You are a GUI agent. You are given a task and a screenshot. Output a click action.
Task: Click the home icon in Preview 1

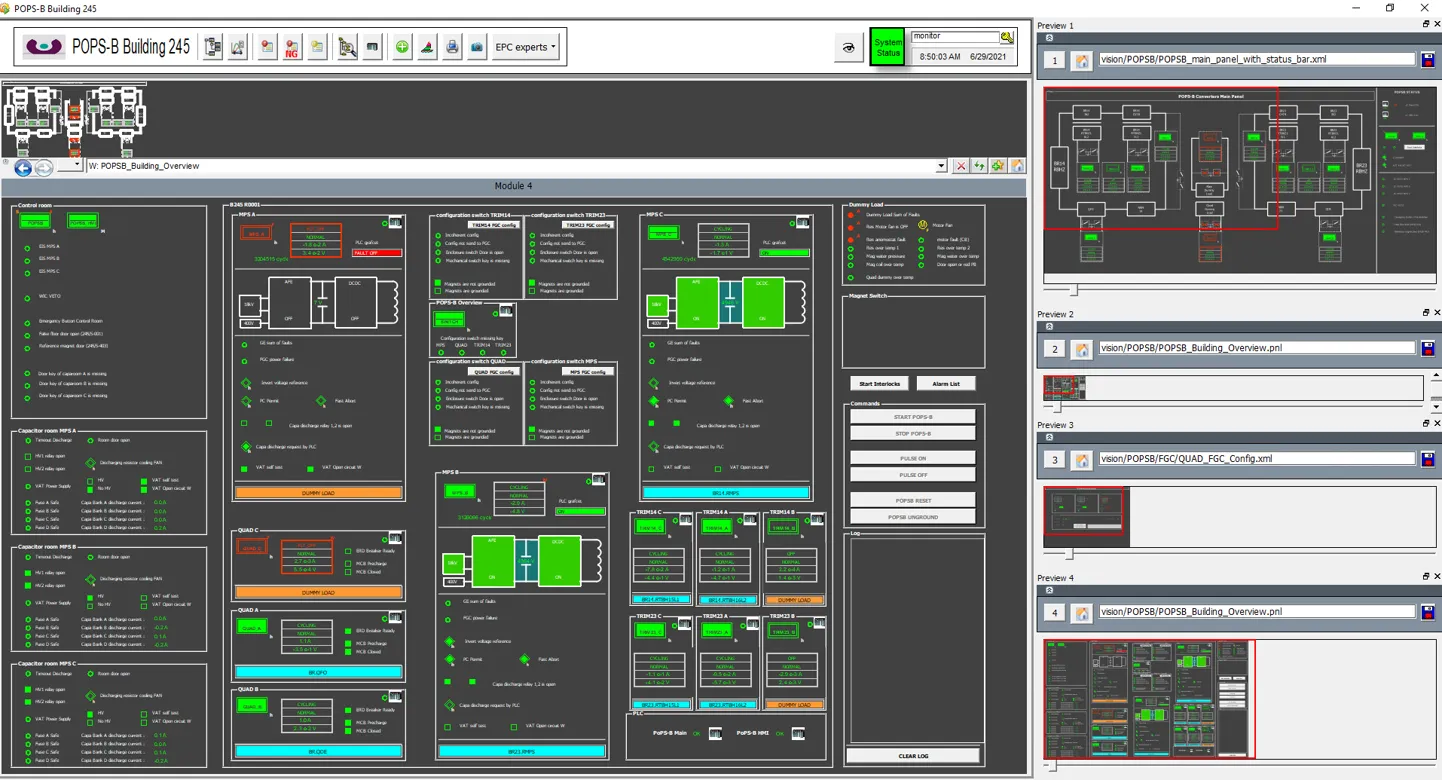pyautogui.click(x=1081, y=60)
